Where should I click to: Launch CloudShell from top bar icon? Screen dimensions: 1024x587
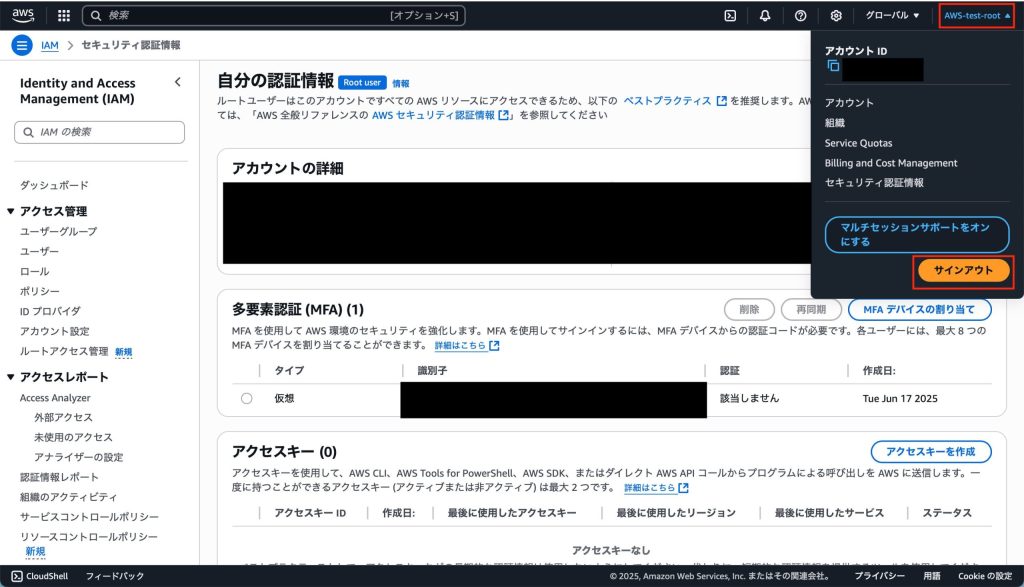[x=730, y=16]
